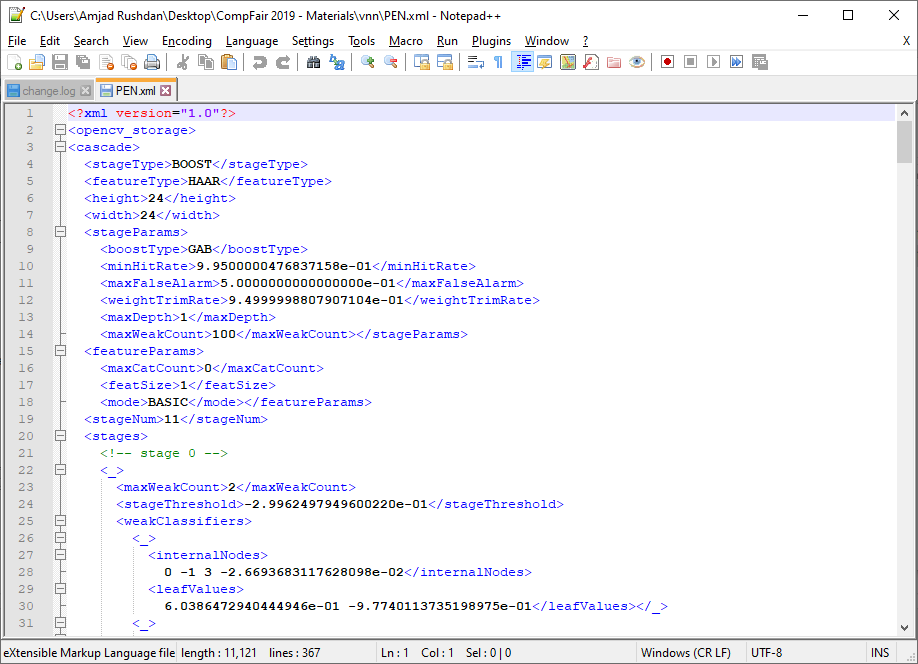The image size is (918, 664).
Task: Click the Cut scissors icon
Action: [183, 62]
